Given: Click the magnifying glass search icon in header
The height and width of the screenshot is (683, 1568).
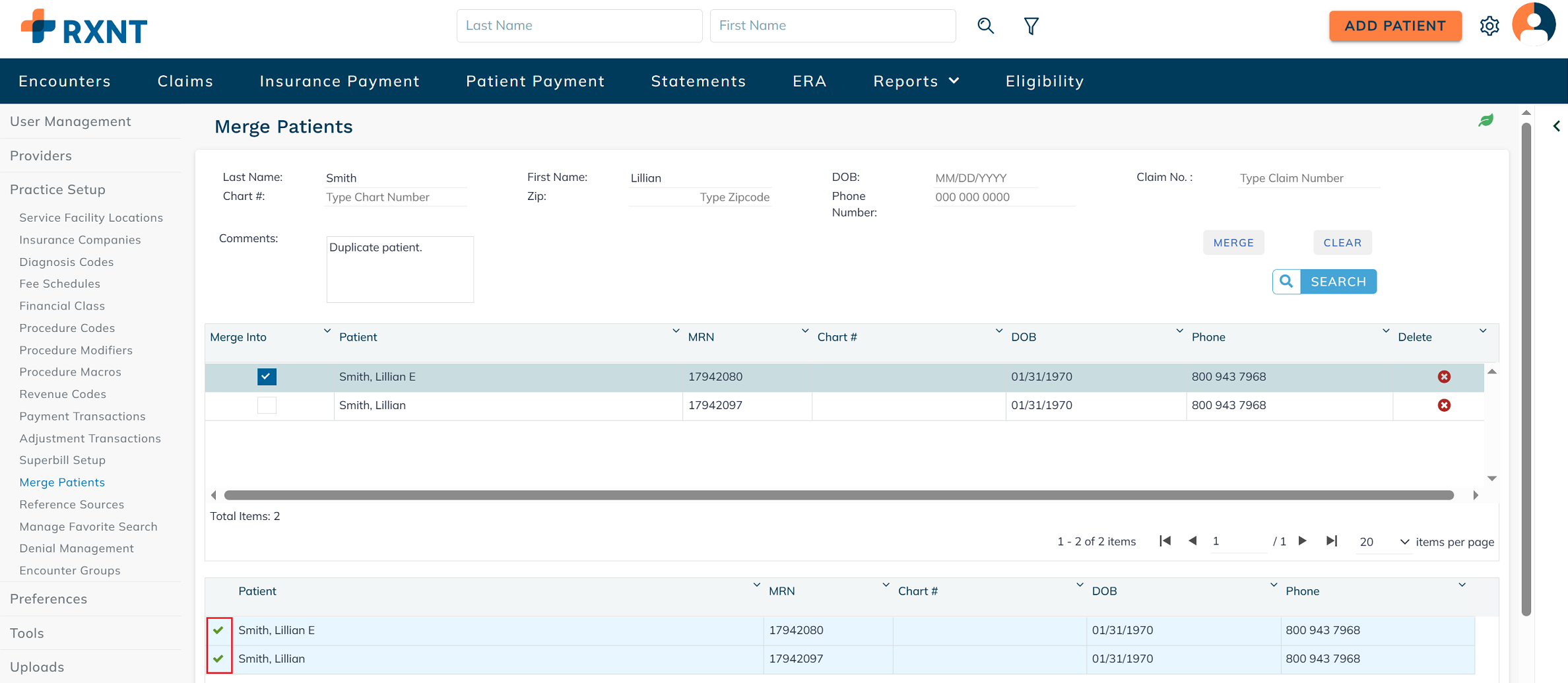Looking at the screenshot, I should coord(985,26).
